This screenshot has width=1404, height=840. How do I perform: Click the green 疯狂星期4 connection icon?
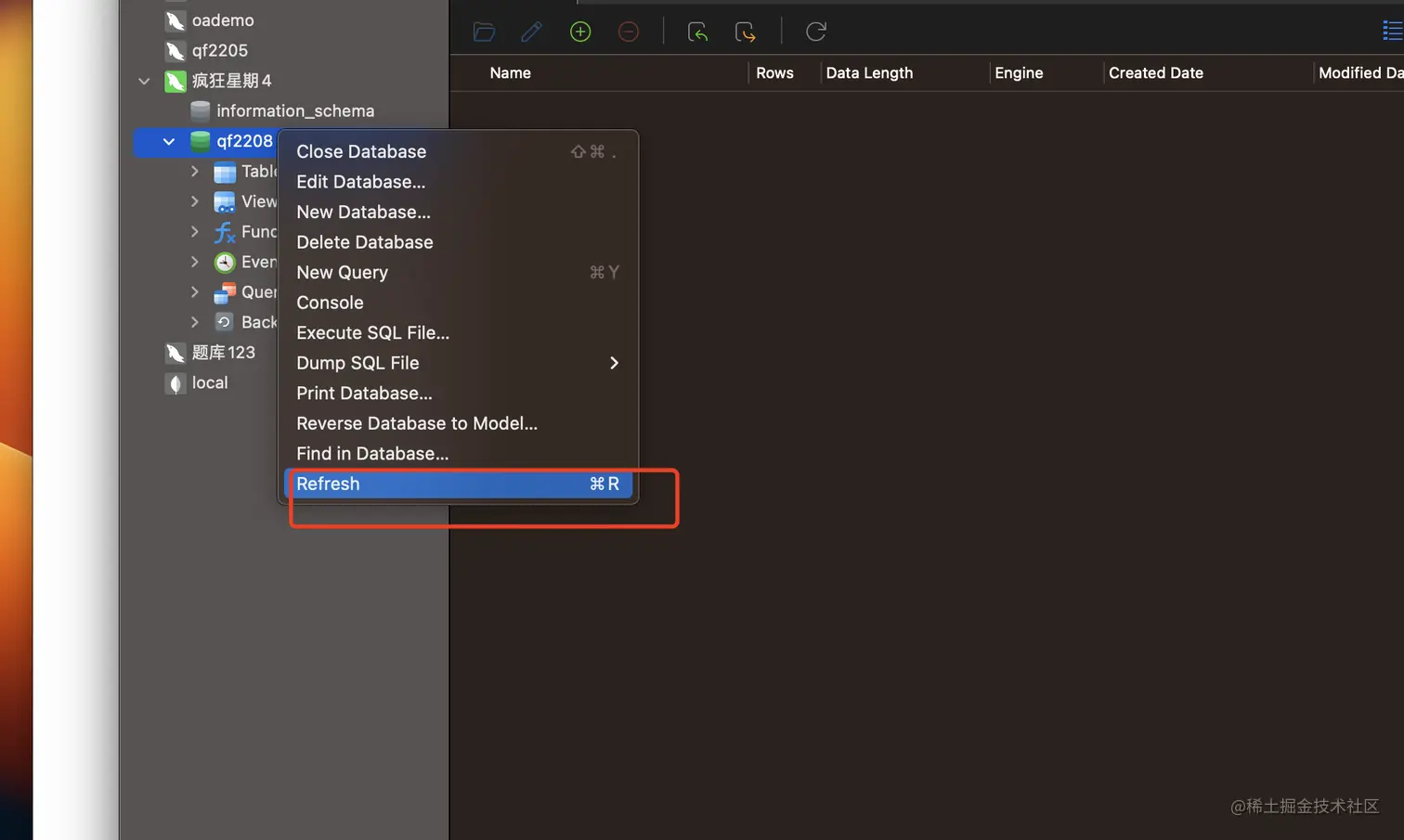pyautogui.click(x=175, y=81)
